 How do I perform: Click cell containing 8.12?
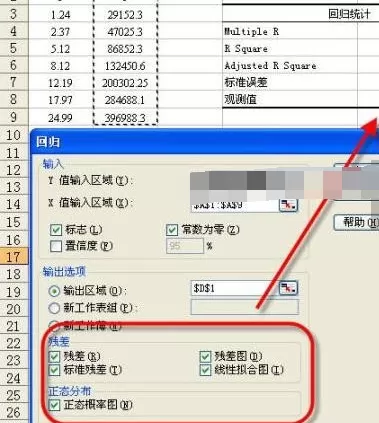61,66
